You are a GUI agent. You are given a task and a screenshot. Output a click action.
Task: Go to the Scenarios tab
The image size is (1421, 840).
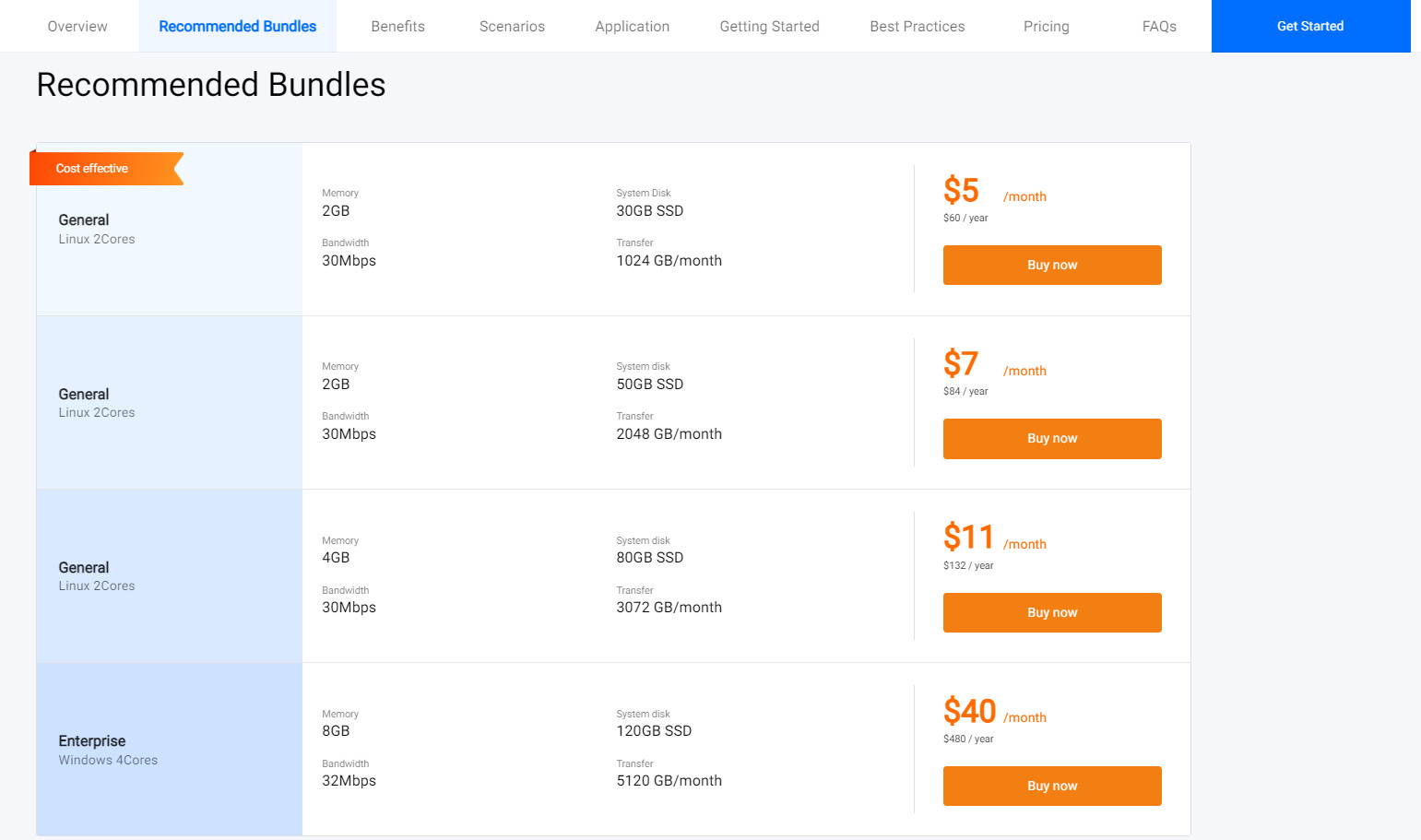point(512,27)
